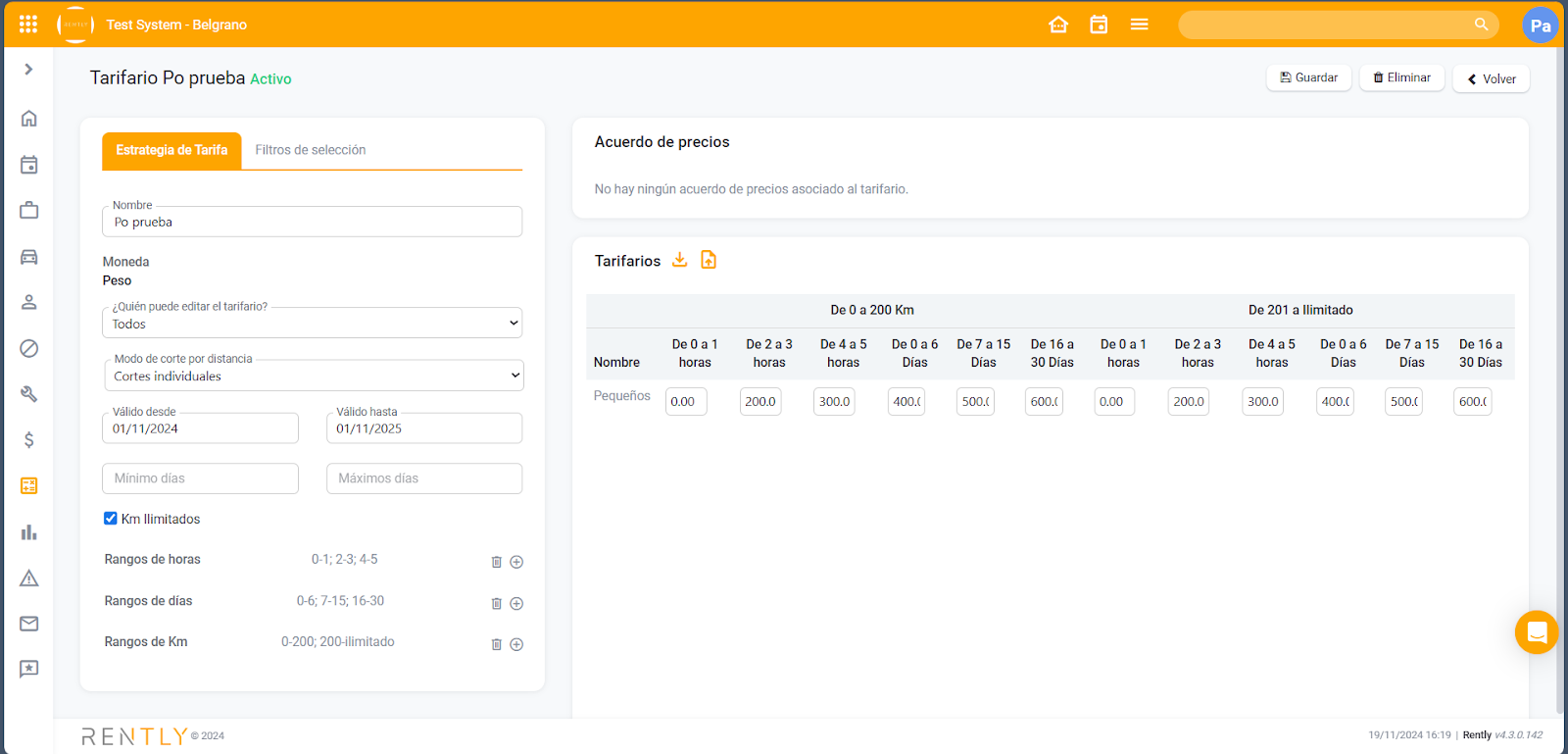Open the support chat bubble widget
The image size is (1568, 754).
[1536, 632]
